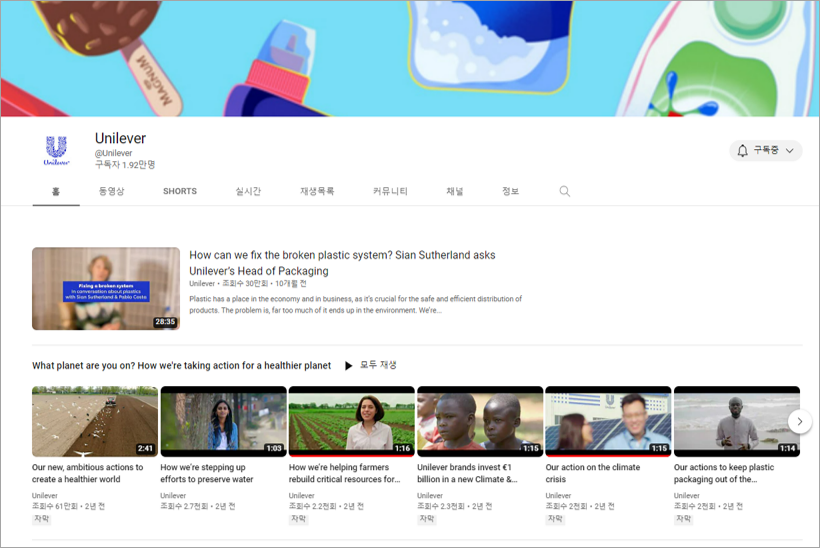View the 정보 tab
The height and width of the screenshot is (548, 820).
tap(510, 191)
